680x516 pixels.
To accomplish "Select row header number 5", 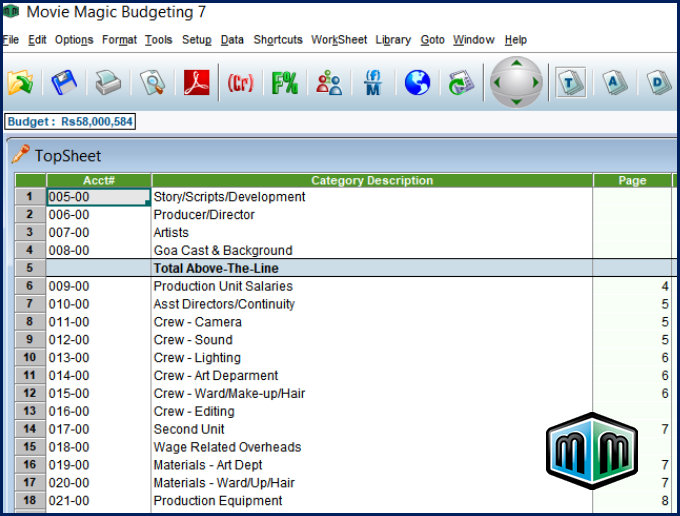I will tap(29, 268).
